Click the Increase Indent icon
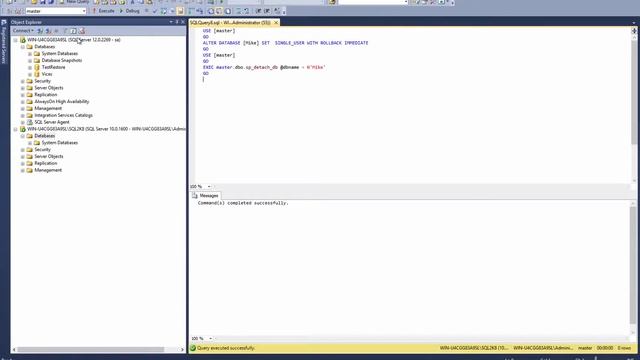 pos(267,11)
